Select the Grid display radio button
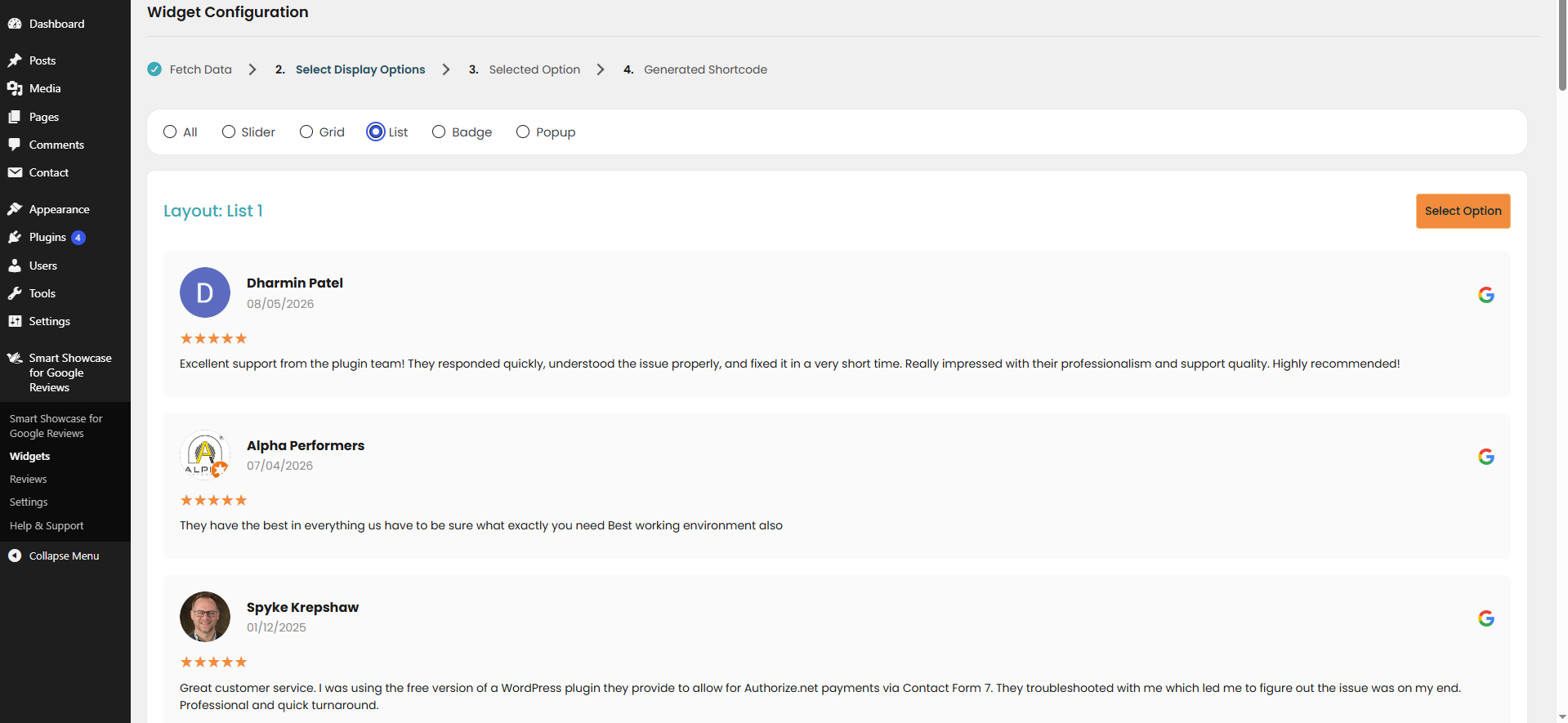 [x=306, y=132]
